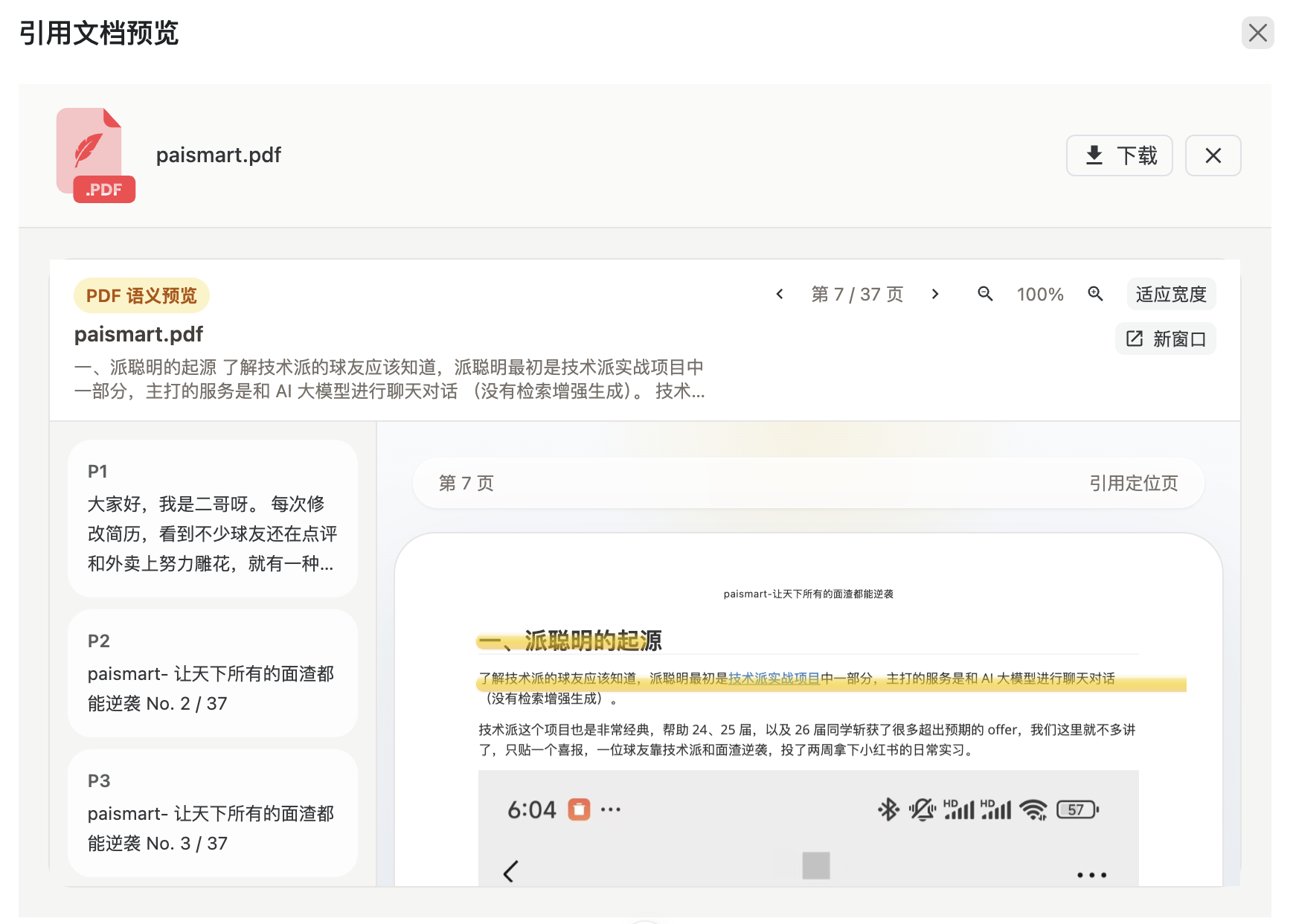Select the P3 page snippet card
The height and width of the screenshot is (924, 1293).
coord(213,813)
